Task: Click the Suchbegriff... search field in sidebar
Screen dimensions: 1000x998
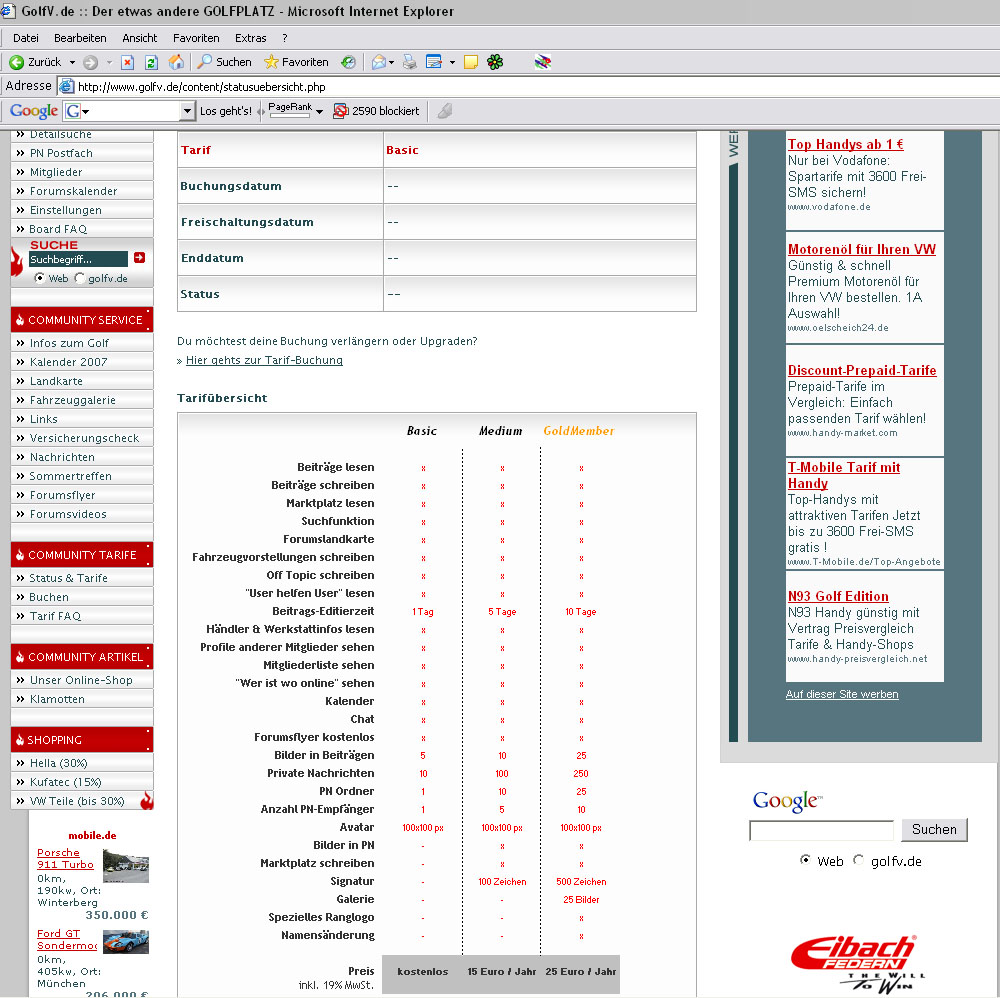Action: [78, 259]
